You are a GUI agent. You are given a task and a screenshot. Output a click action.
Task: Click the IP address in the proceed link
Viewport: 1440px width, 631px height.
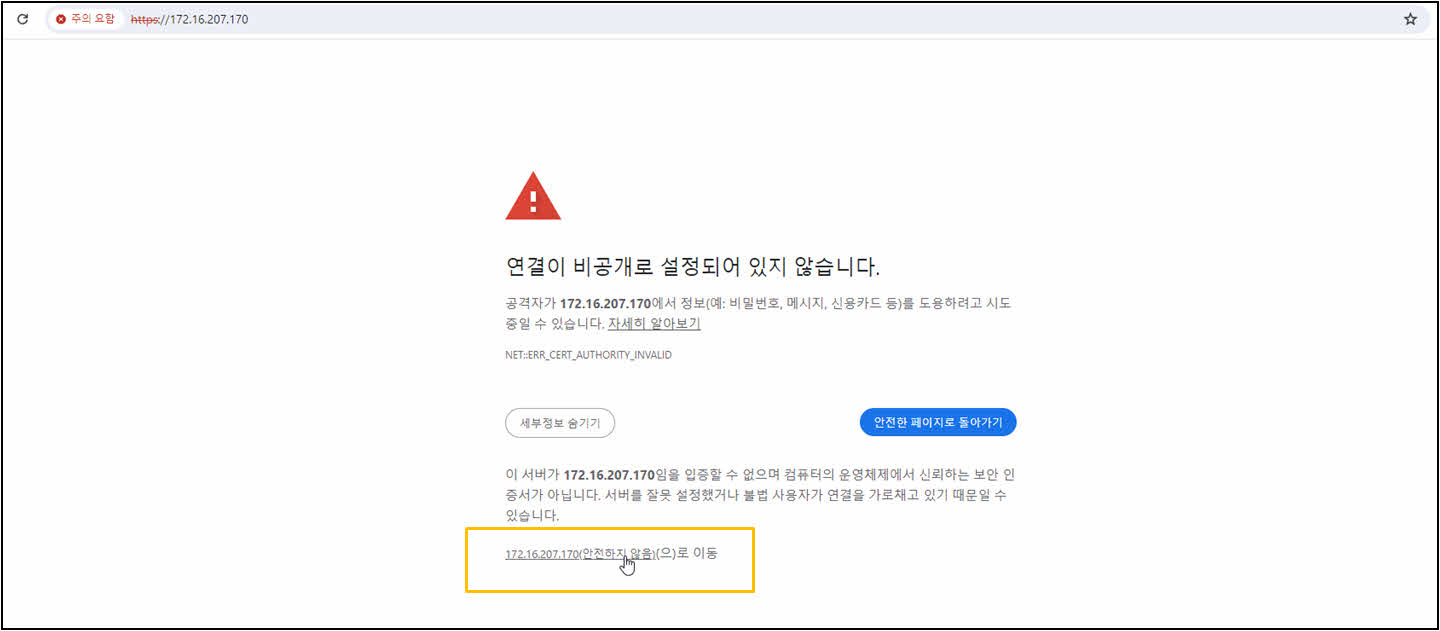(x=542, y=554)
